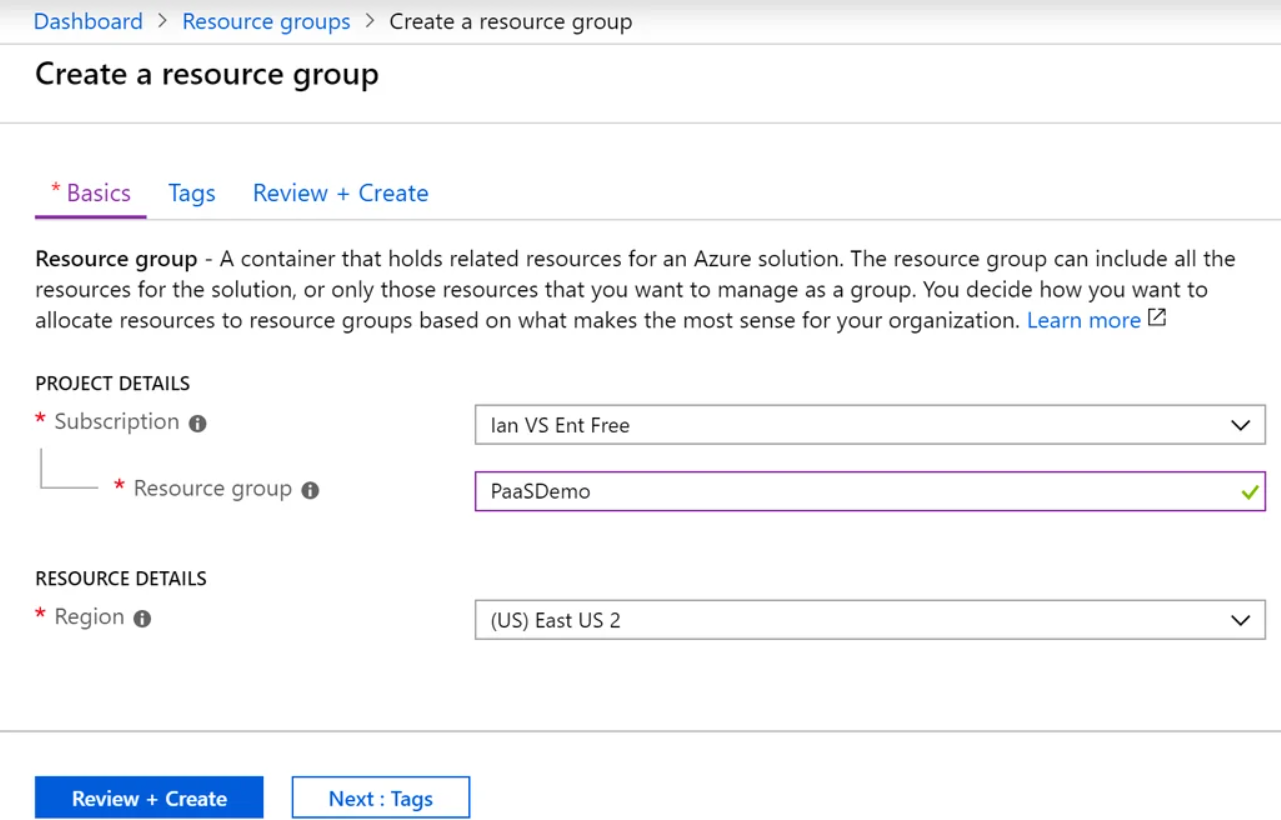
Task: Focus the Resource group name field
Action: (870, 492)
